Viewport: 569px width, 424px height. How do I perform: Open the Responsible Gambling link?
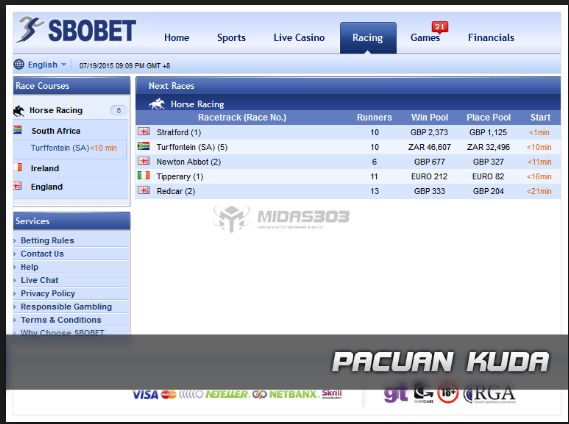click(x=66, y=307)
